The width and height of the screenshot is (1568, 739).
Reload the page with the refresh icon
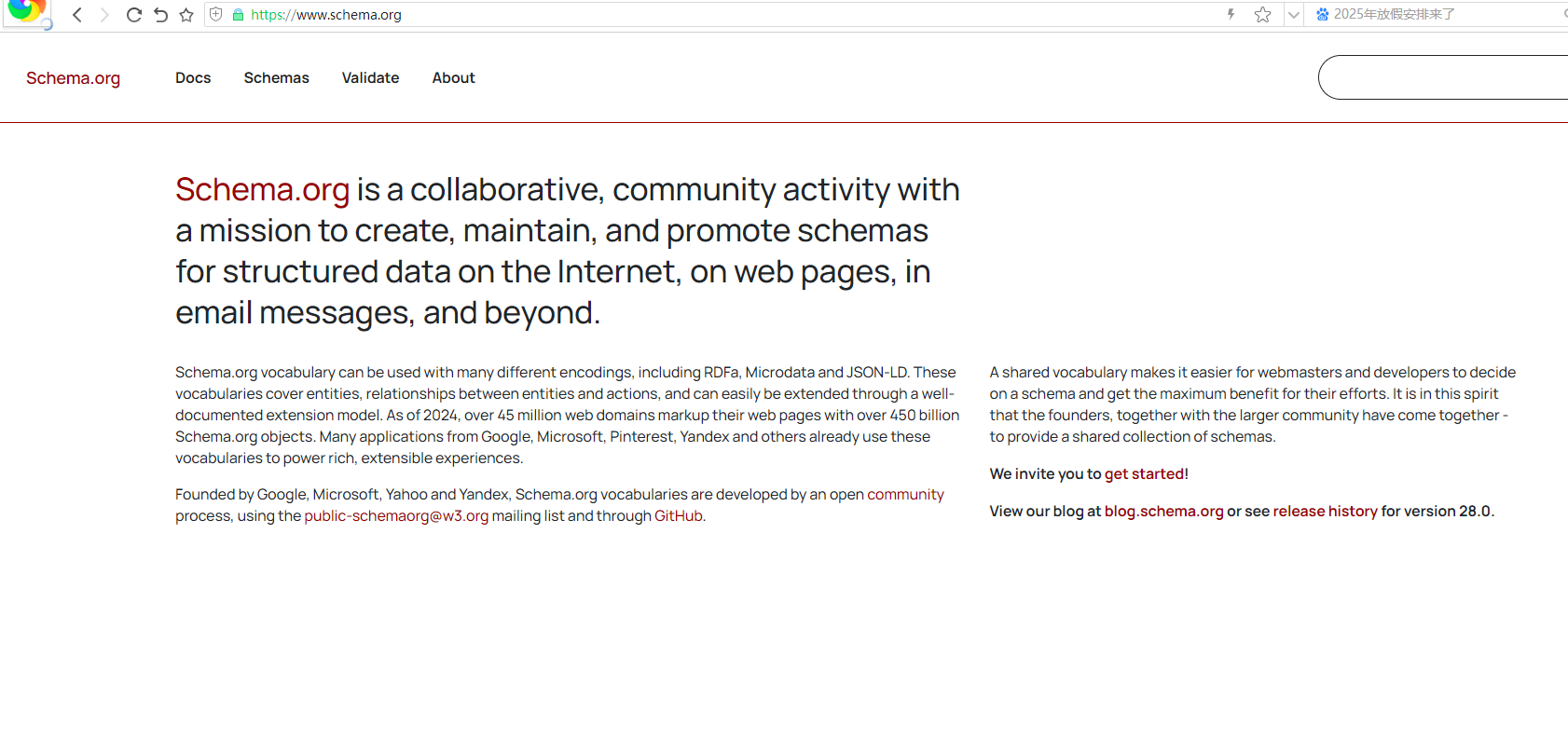click(133, 15)
